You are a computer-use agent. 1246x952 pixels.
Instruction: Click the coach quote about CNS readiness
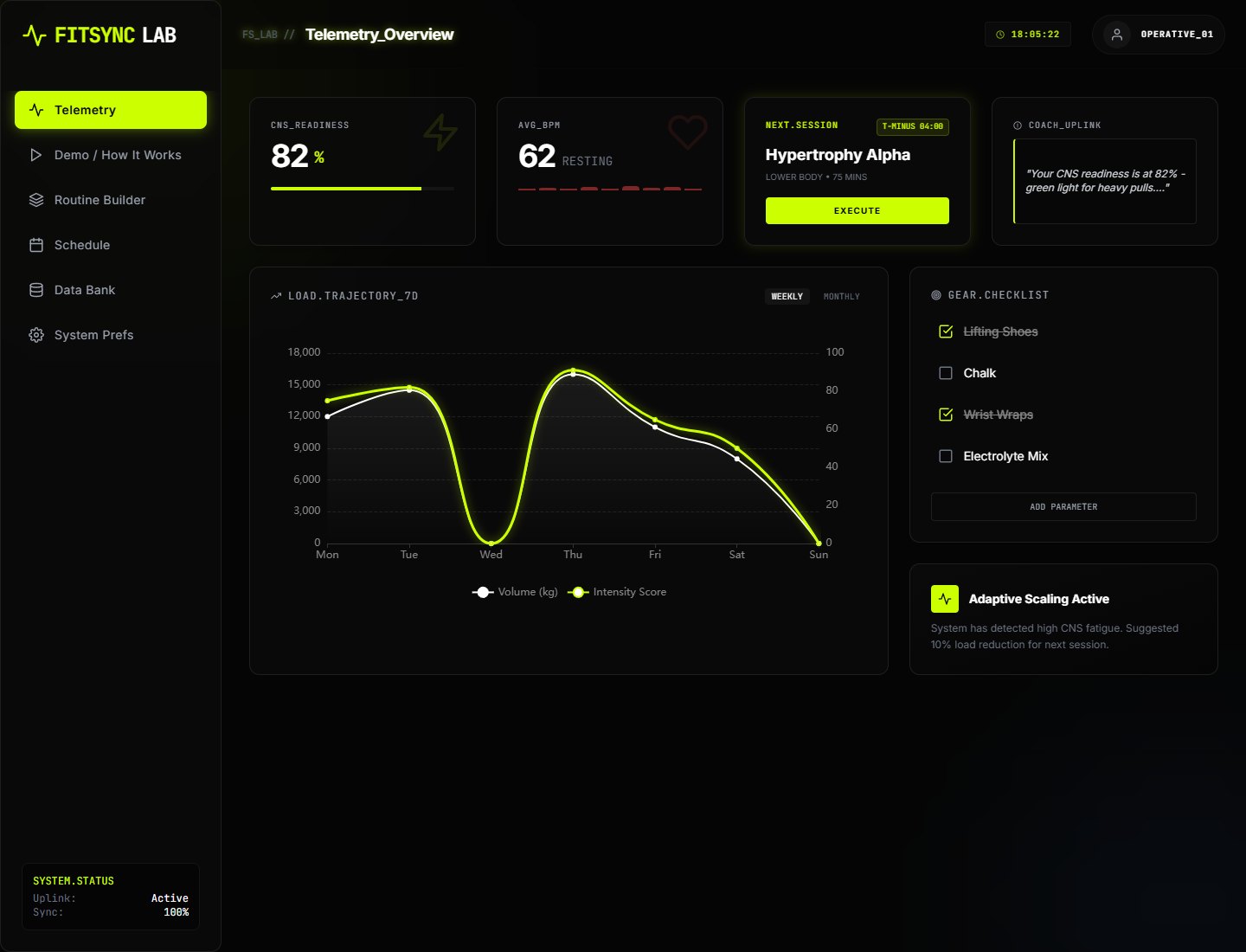(1105, 181)
